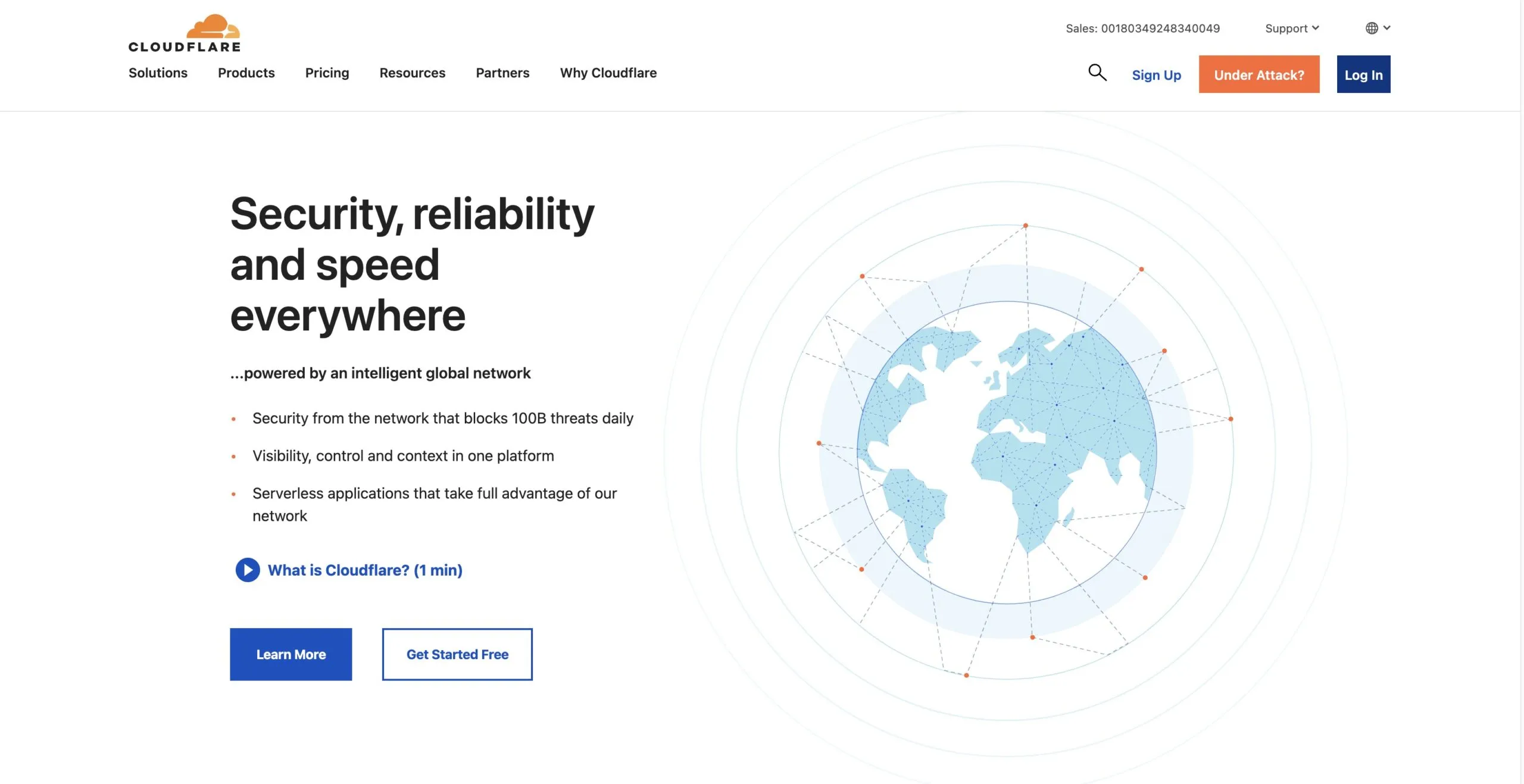Click the Cloudflare logo
The width and height of the screenshot is (1524, 784).
tap(185, 33)
